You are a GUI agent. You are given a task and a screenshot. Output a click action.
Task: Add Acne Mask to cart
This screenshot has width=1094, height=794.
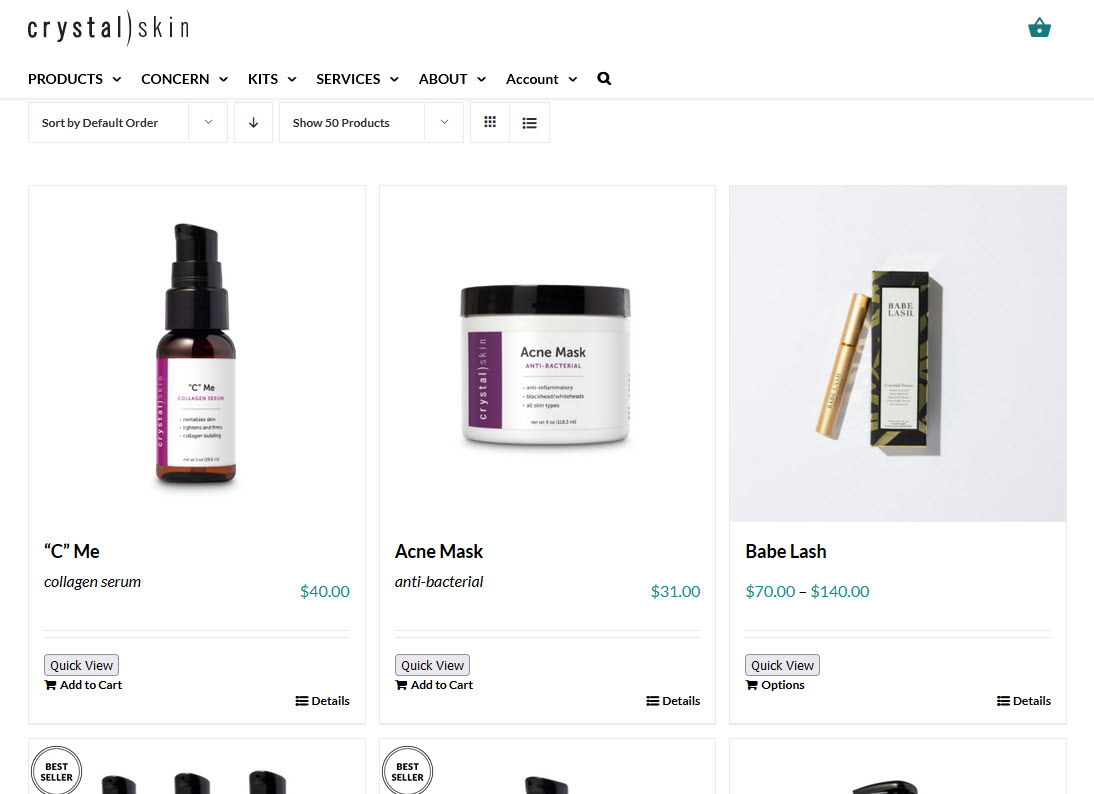(x=434, y=685)
